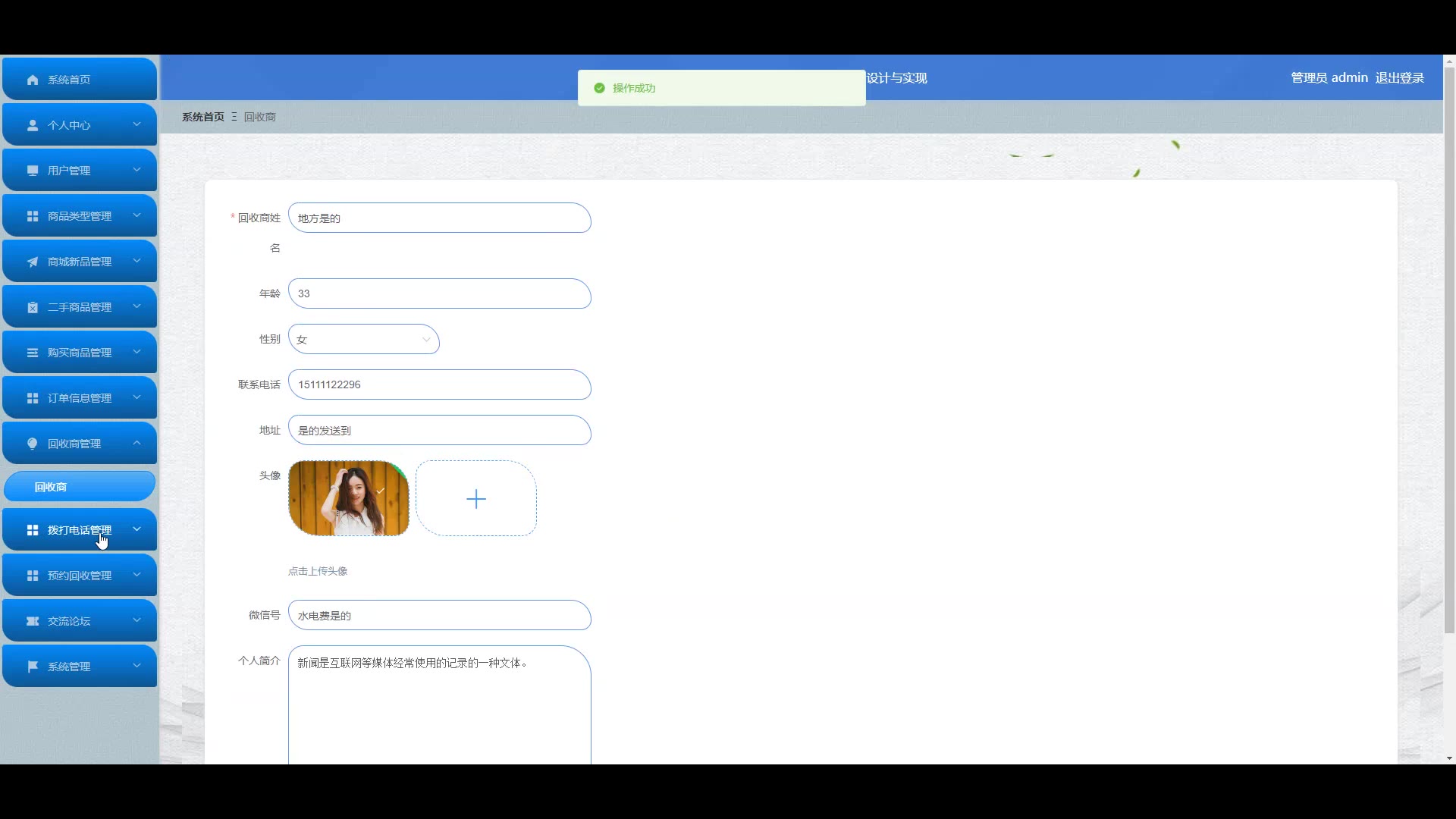Collapse the 回收商管理 menu chevron
Viewport: 1456px width, 819px height.
click(137, 443)
